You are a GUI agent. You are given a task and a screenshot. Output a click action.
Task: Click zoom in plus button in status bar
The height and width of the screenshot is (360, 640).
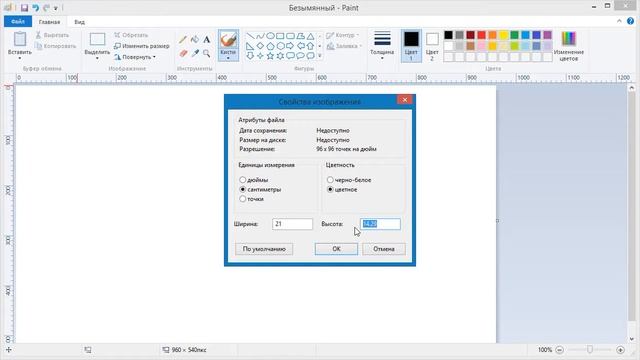(x=620, y=350)
